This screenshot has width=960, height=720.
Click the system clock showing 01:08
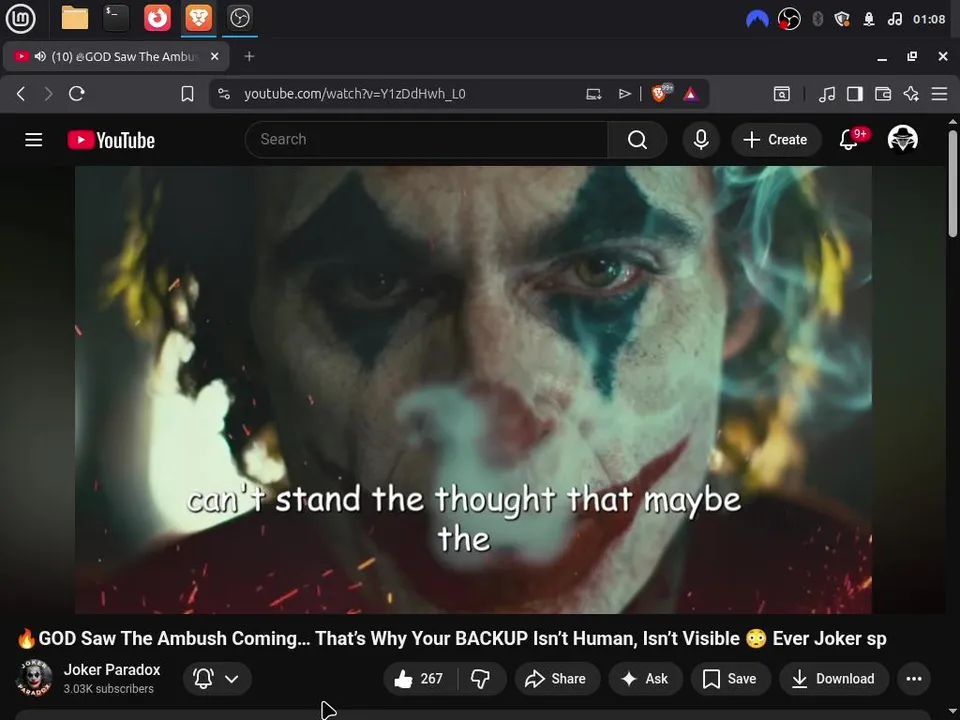click(929, 19)
